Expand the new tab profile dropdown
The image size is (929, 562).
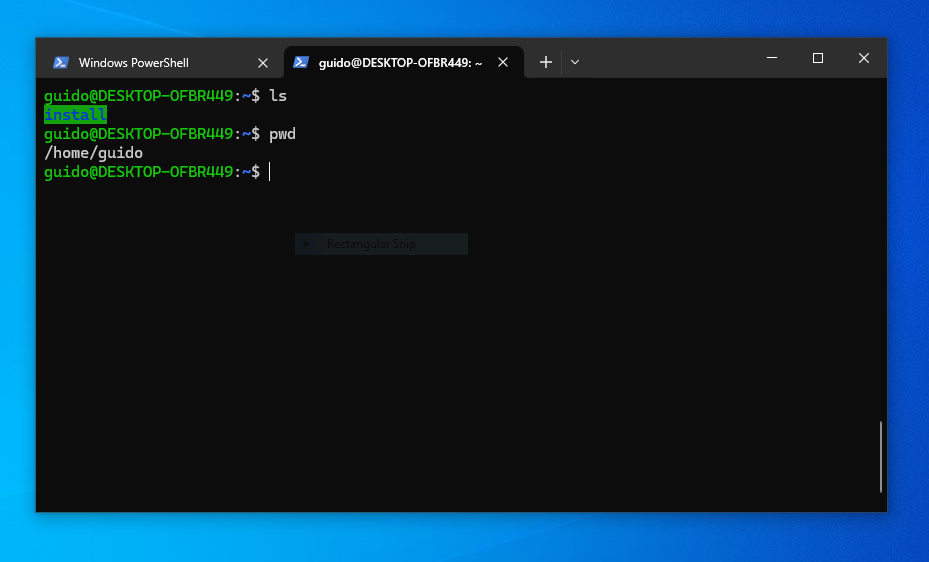(x=575, y=62)
